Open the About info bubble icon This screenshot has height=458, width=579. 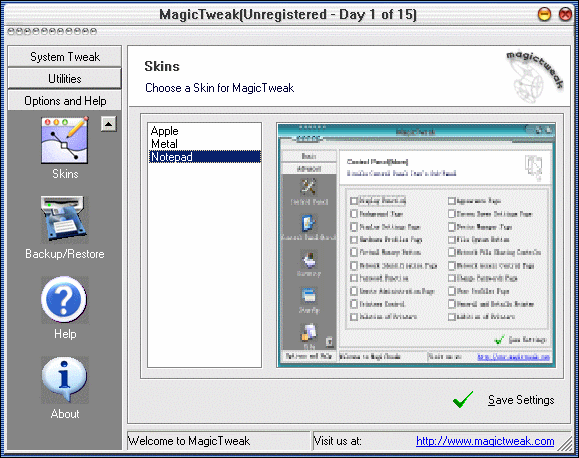[x=65, y=380]
